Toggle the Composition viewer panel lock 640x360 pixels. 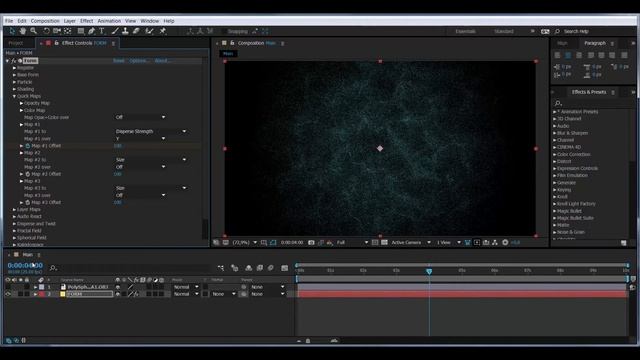(232, 43)
